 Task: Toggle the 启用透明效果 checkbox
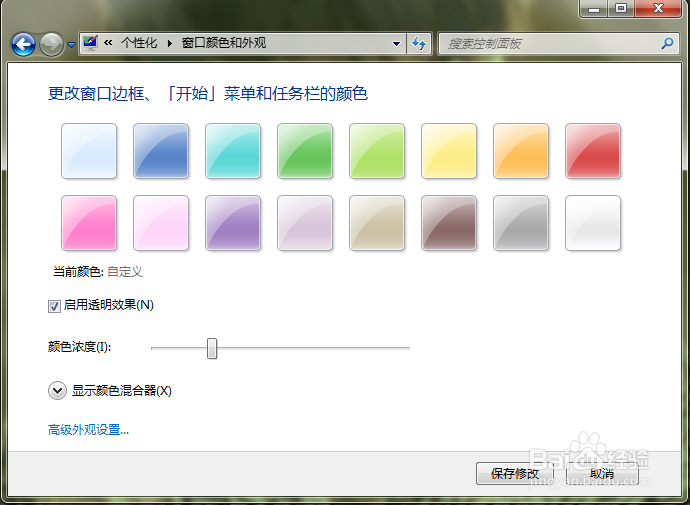pos(54,306)
